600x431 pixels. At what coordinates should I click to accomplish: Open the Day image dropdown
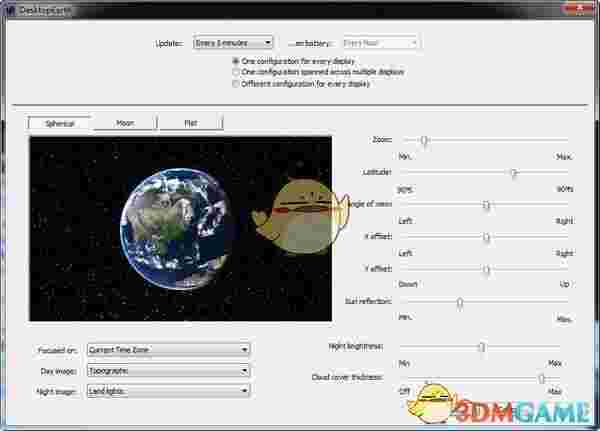click(168, 371)
